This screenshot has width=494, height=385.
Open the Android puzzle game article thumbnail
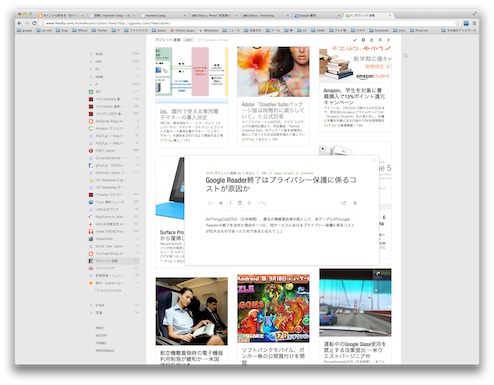(273, 308)
